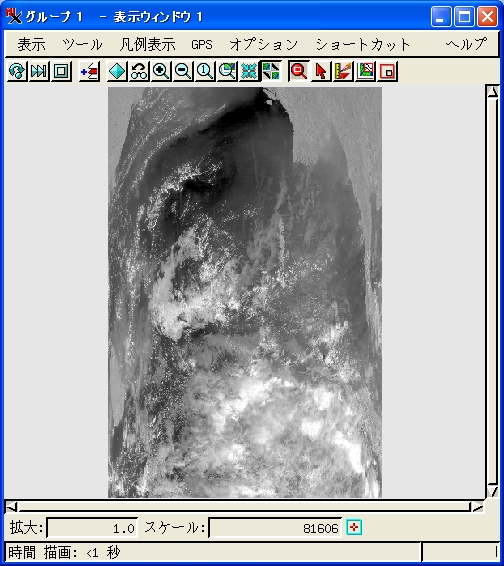Toggle the red zoom box tool
The image size is (504, 566).
299,71
